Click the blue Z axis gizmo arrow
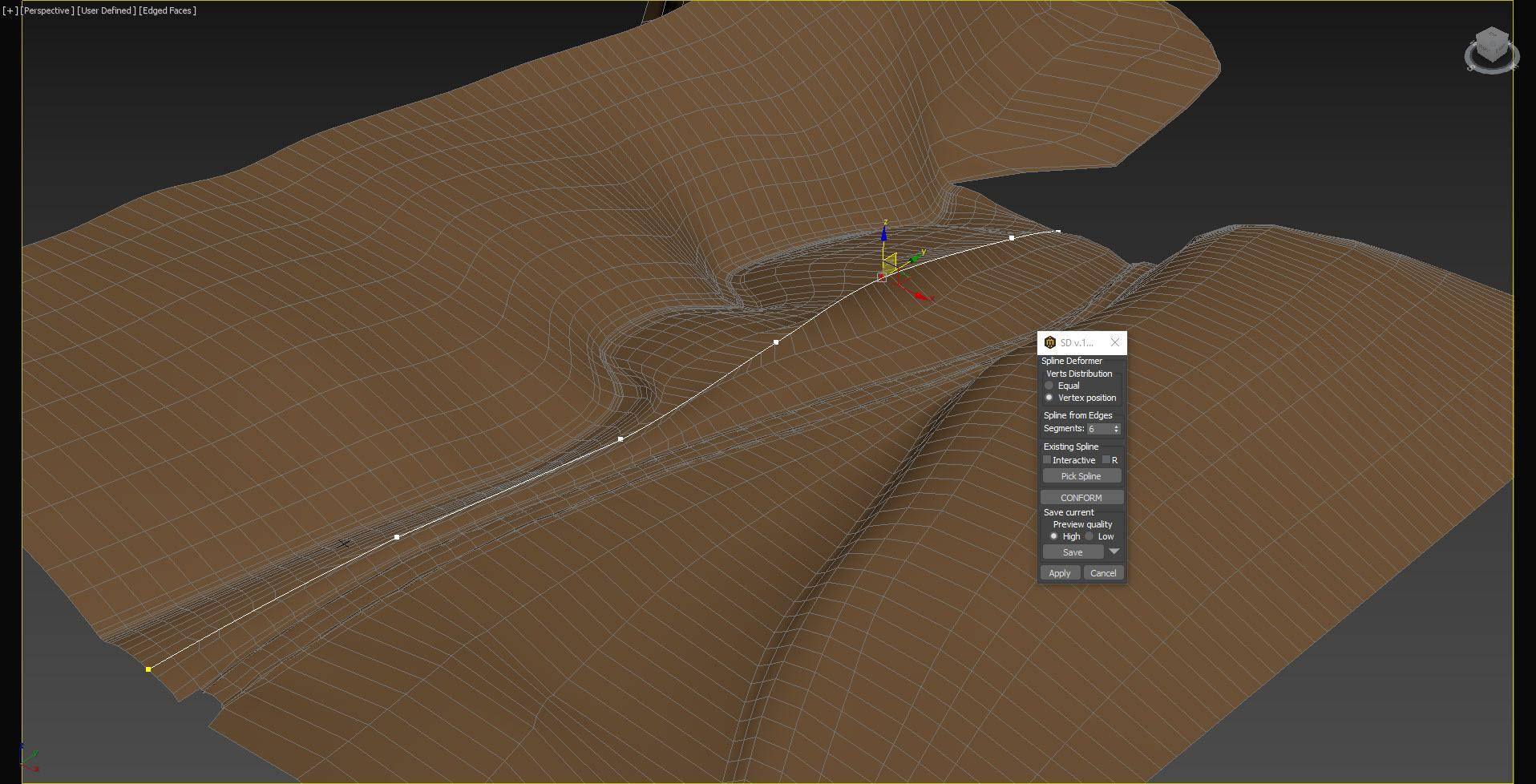This screenshot has width=1536, height=784. point(883,234)
